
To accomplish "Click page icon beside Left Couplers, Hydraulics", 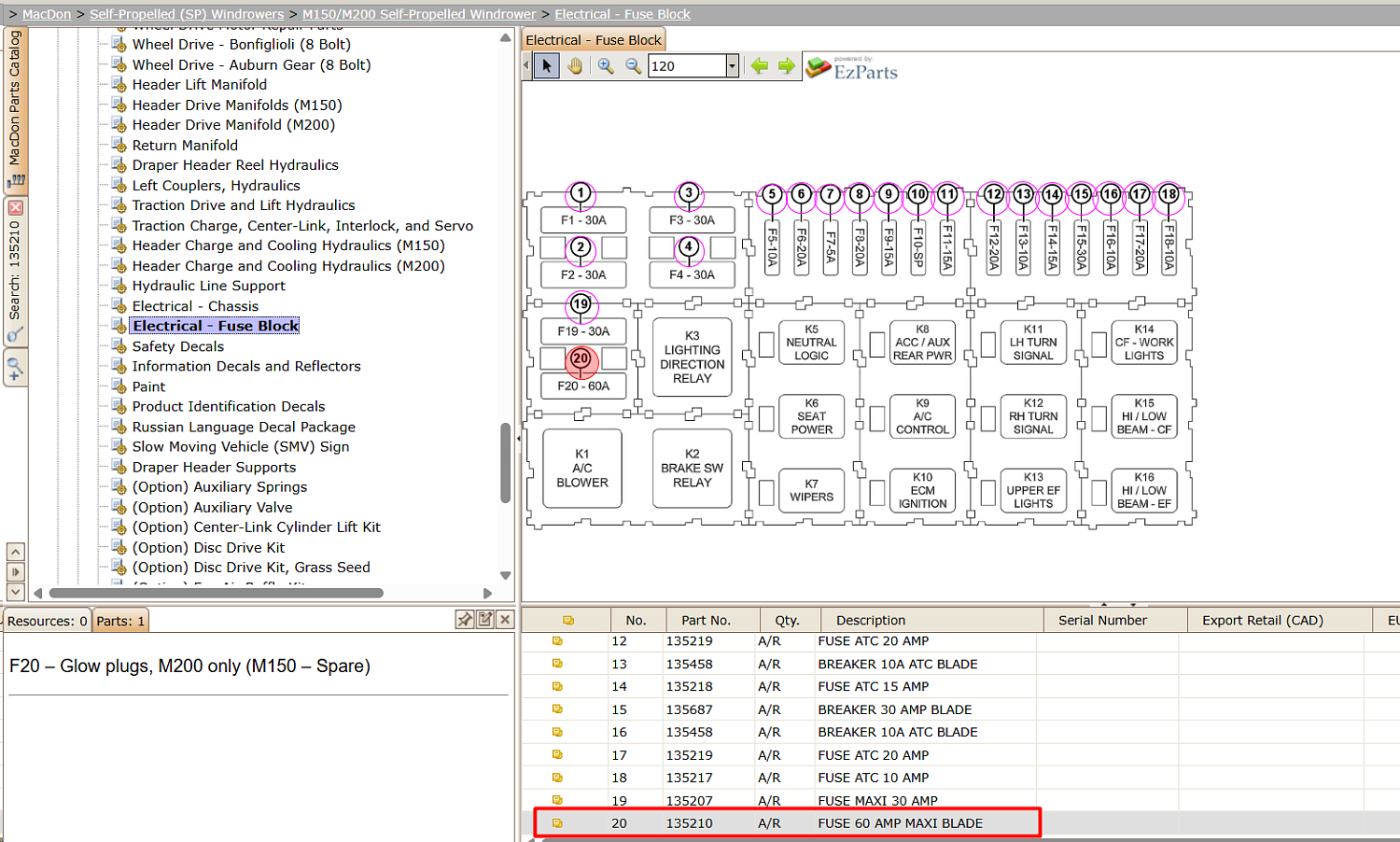I will 119,185.
